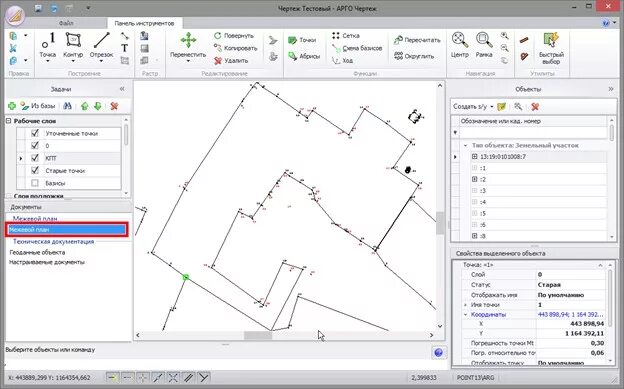Click the Сетка grid function
The height and width of the screenshot is (389, 624).
(x=346, y=35)
